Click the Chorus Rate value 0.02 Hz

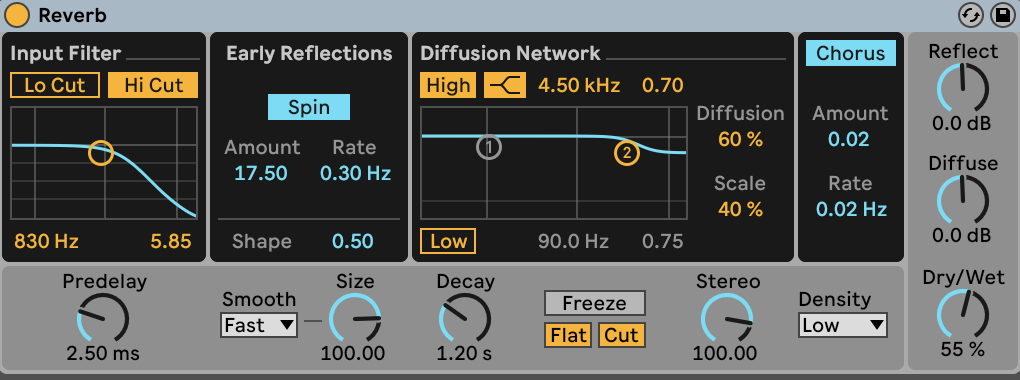click(852, 209)
